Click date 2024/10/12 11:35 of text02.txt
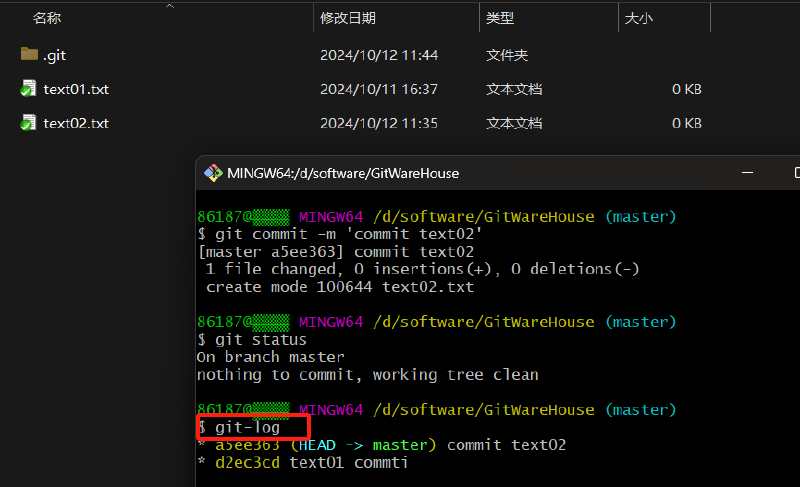The image size is (800, 487). pyautogui.click(x=379, y=123)
